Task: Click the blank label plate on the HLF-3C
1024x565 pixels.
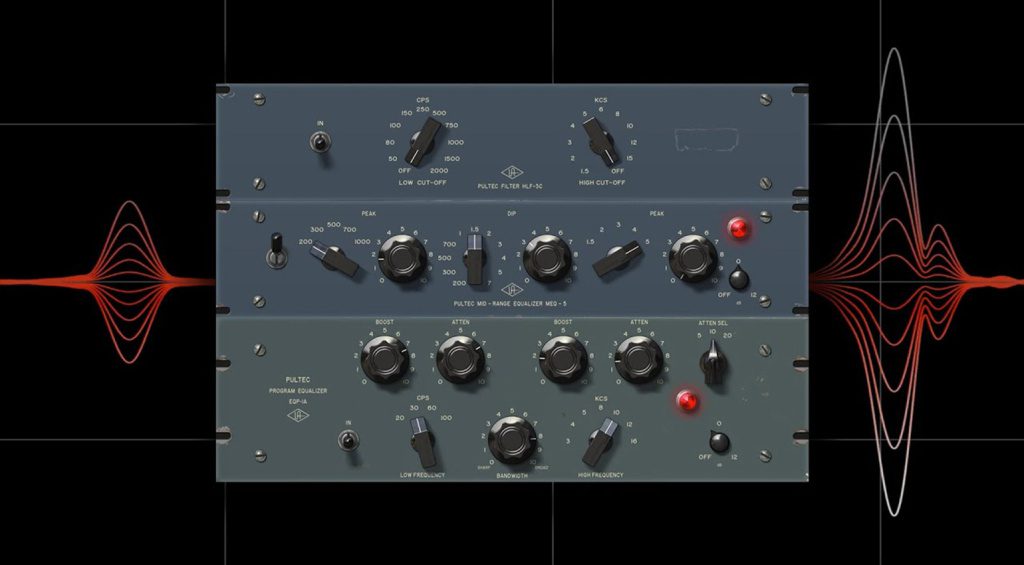Action: (707, 140)
